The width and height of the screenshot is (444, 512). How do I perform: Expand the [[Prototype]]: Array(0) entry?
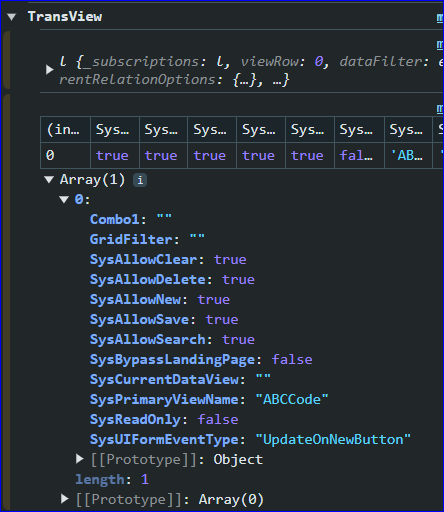click(x=65, y=499)
